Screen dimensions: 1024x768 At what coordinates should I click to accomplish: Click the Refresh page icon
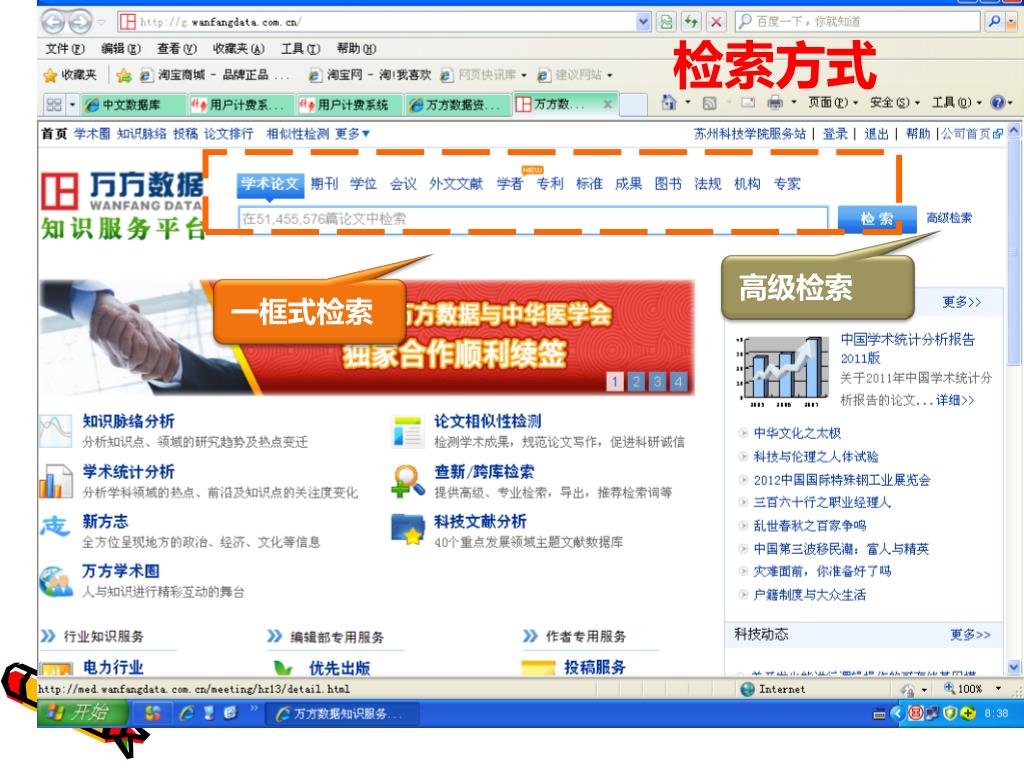pos(691,22)
